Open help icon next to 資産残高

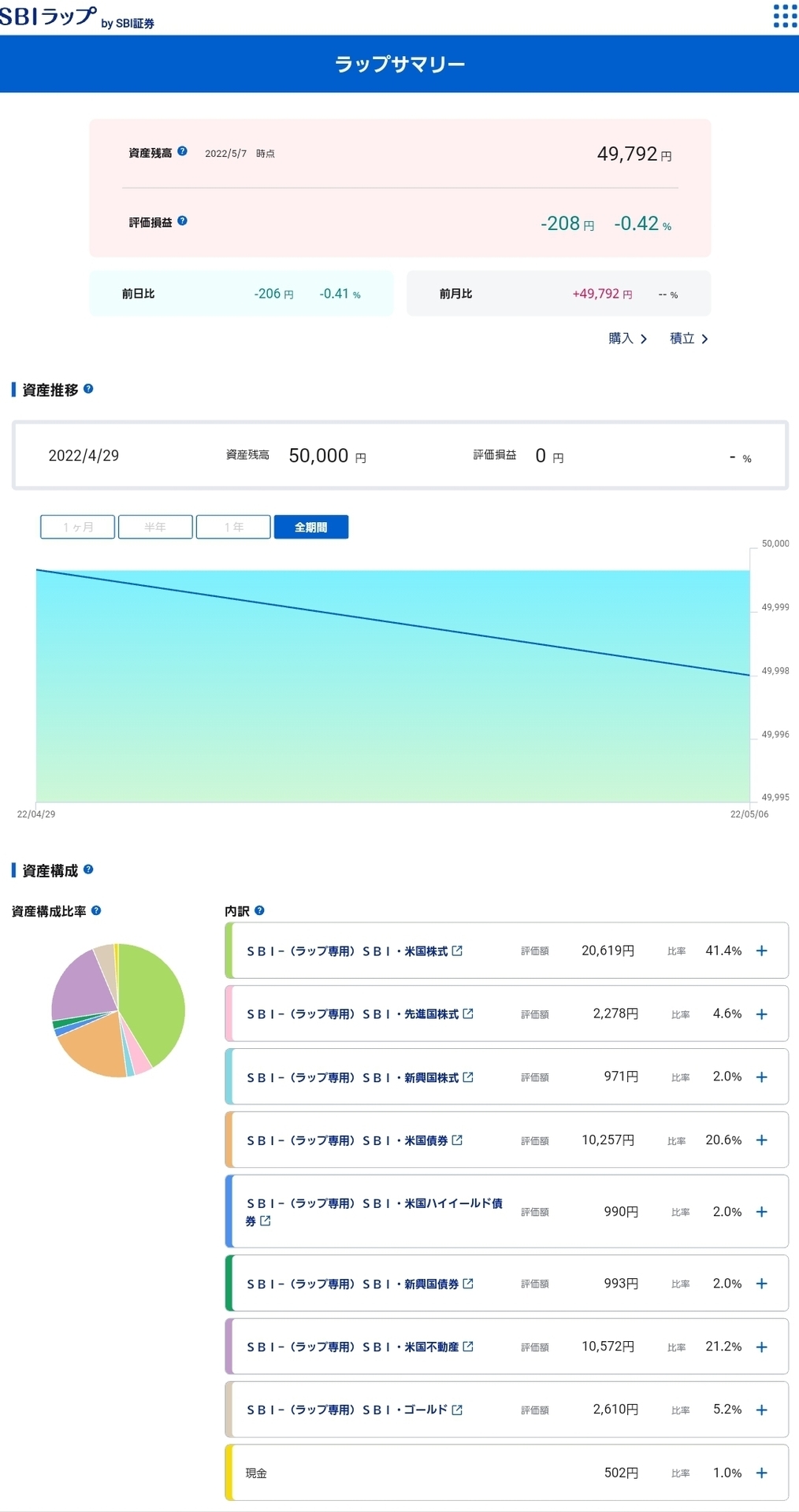point(182,151)
